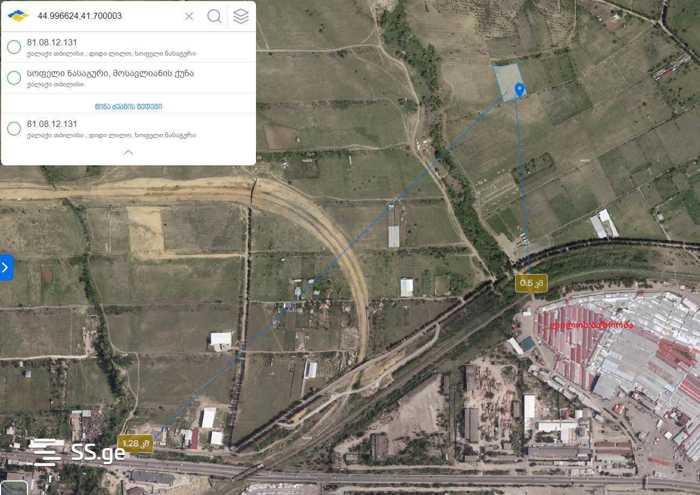This screenshot has width=700, height=495.
Task: Click the red market label on map
Action: [x=592, y=325]
